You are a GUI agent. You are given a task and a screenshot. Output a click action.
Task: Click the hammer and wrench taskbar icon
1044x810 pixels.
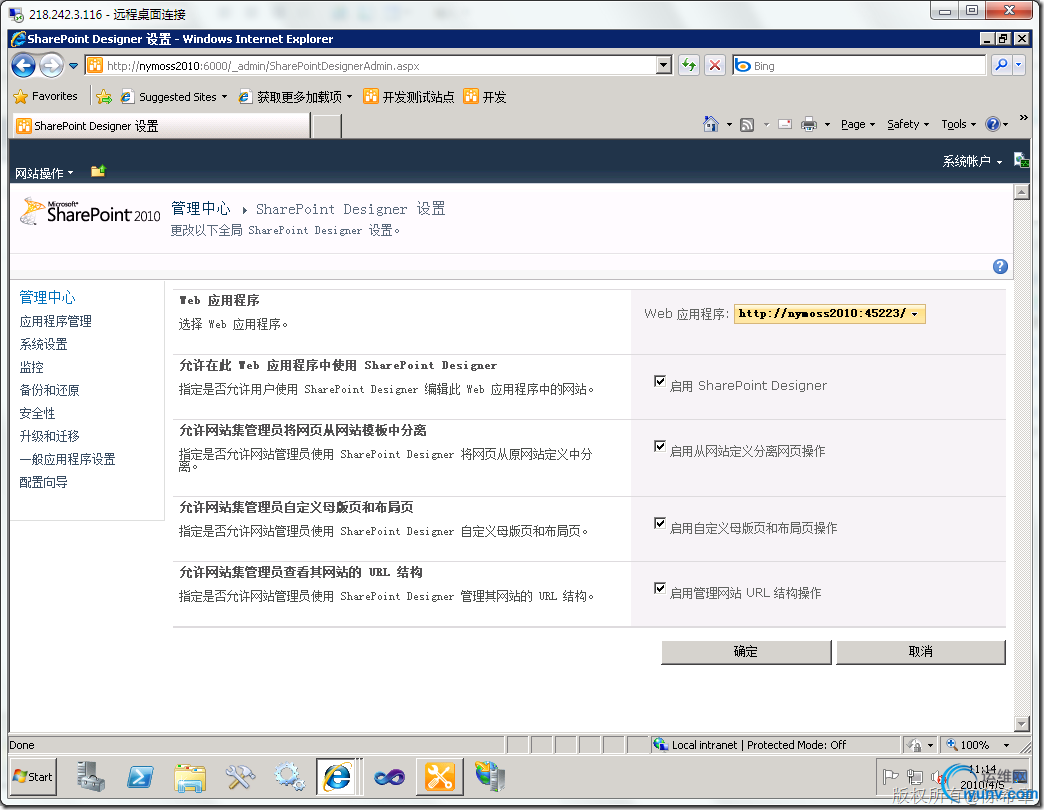point(240,777)
